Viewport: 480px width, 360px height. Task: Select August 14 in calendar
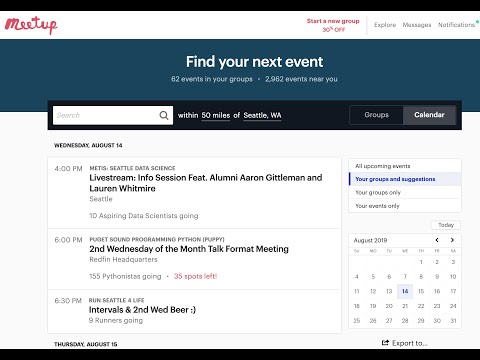(x=405, y=291)
